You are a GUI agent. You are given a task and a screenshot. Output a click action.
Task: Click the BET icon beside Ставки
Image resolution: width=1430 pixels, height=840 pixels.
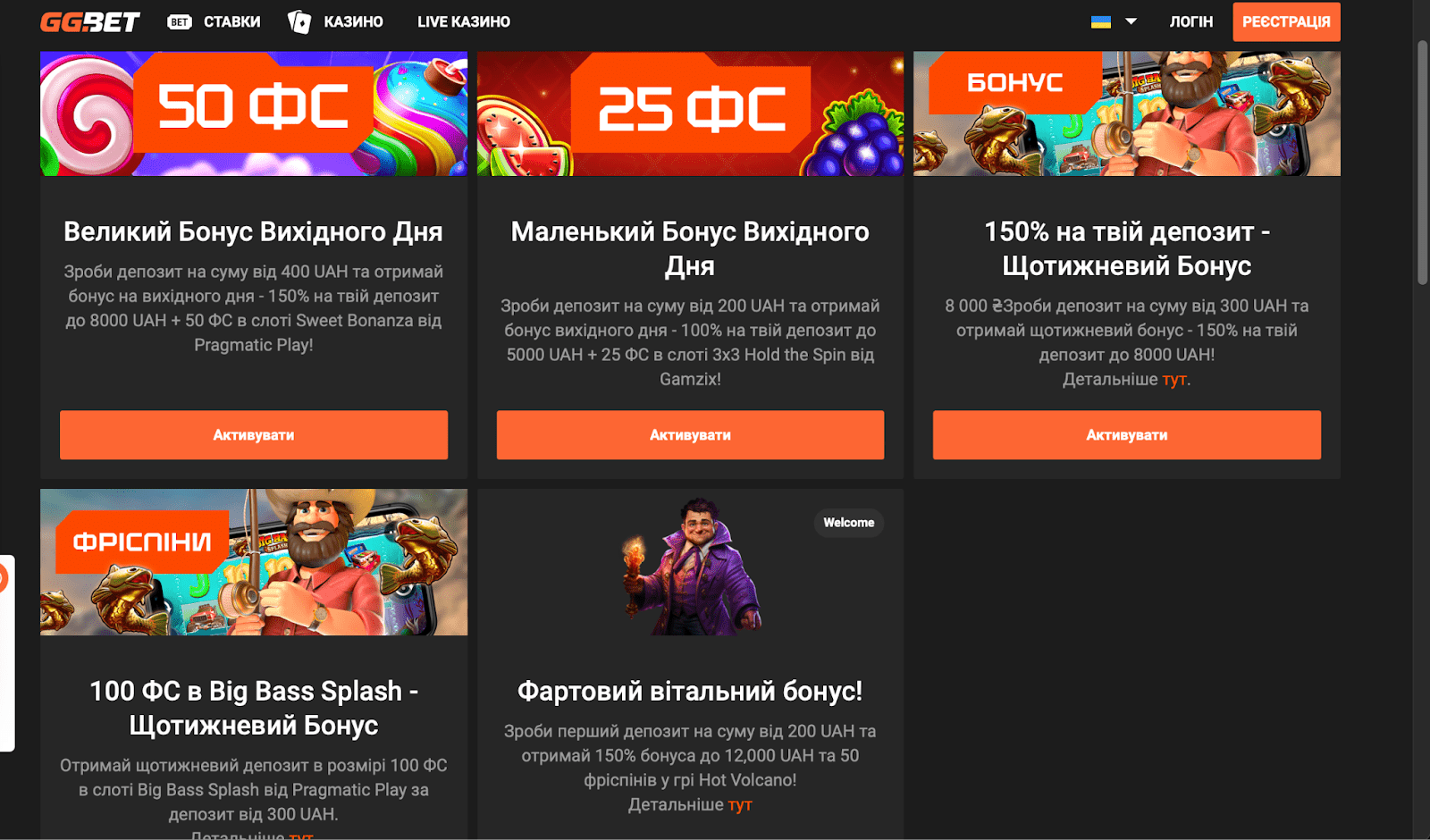(x=180, y=21)
